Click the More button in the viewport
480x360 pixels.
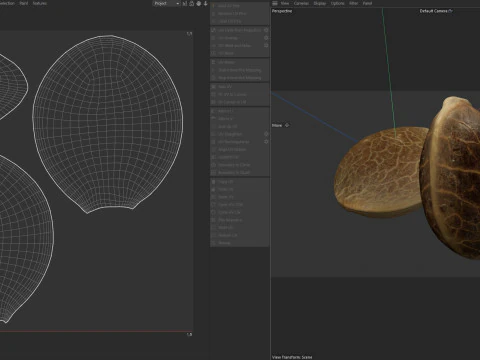[277, 125]
